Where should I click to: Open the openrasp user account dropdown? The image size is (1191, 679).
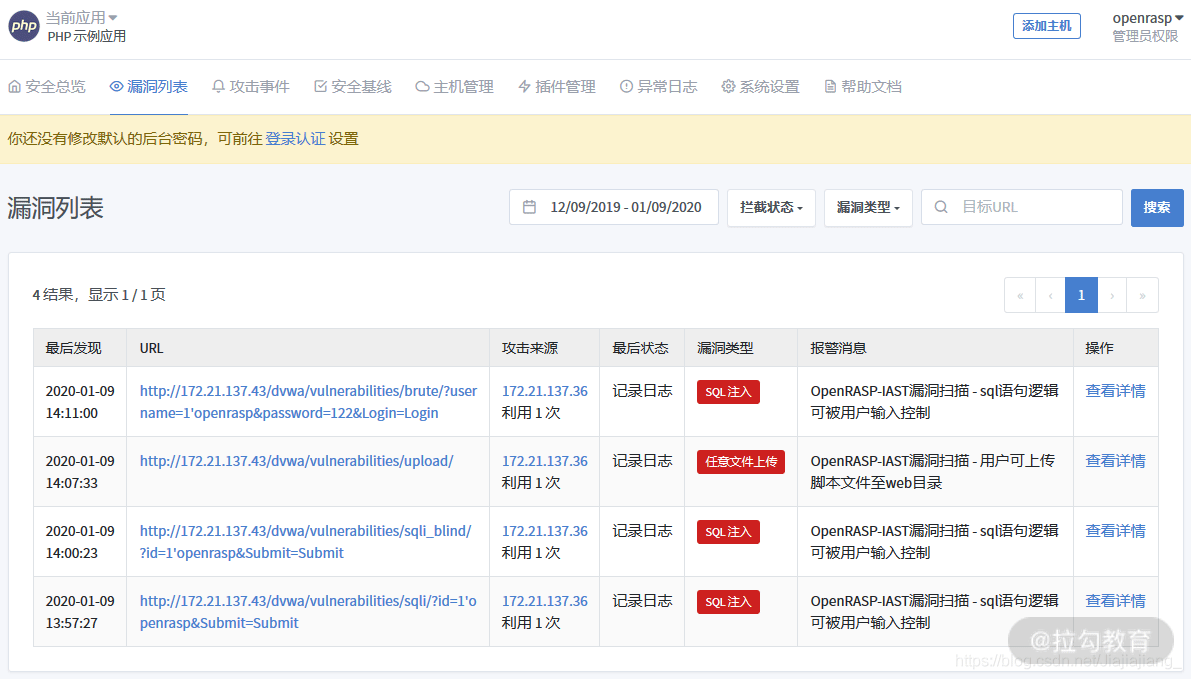pyautogui.click(x=1147, y=17)
